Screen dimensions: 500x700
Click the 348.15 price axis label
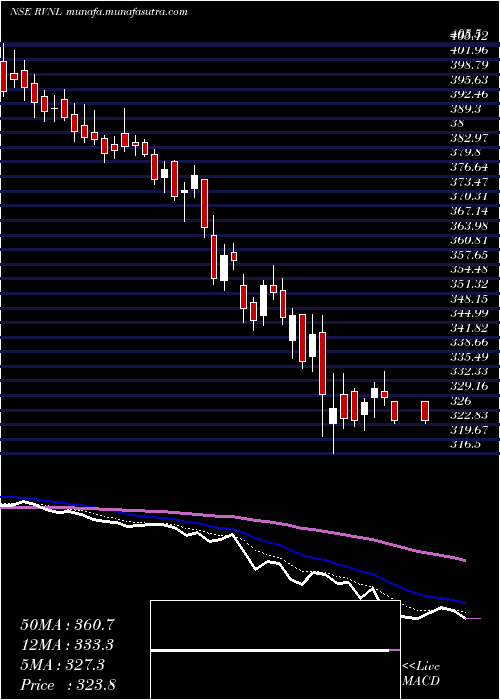click(x=468, y=298)
